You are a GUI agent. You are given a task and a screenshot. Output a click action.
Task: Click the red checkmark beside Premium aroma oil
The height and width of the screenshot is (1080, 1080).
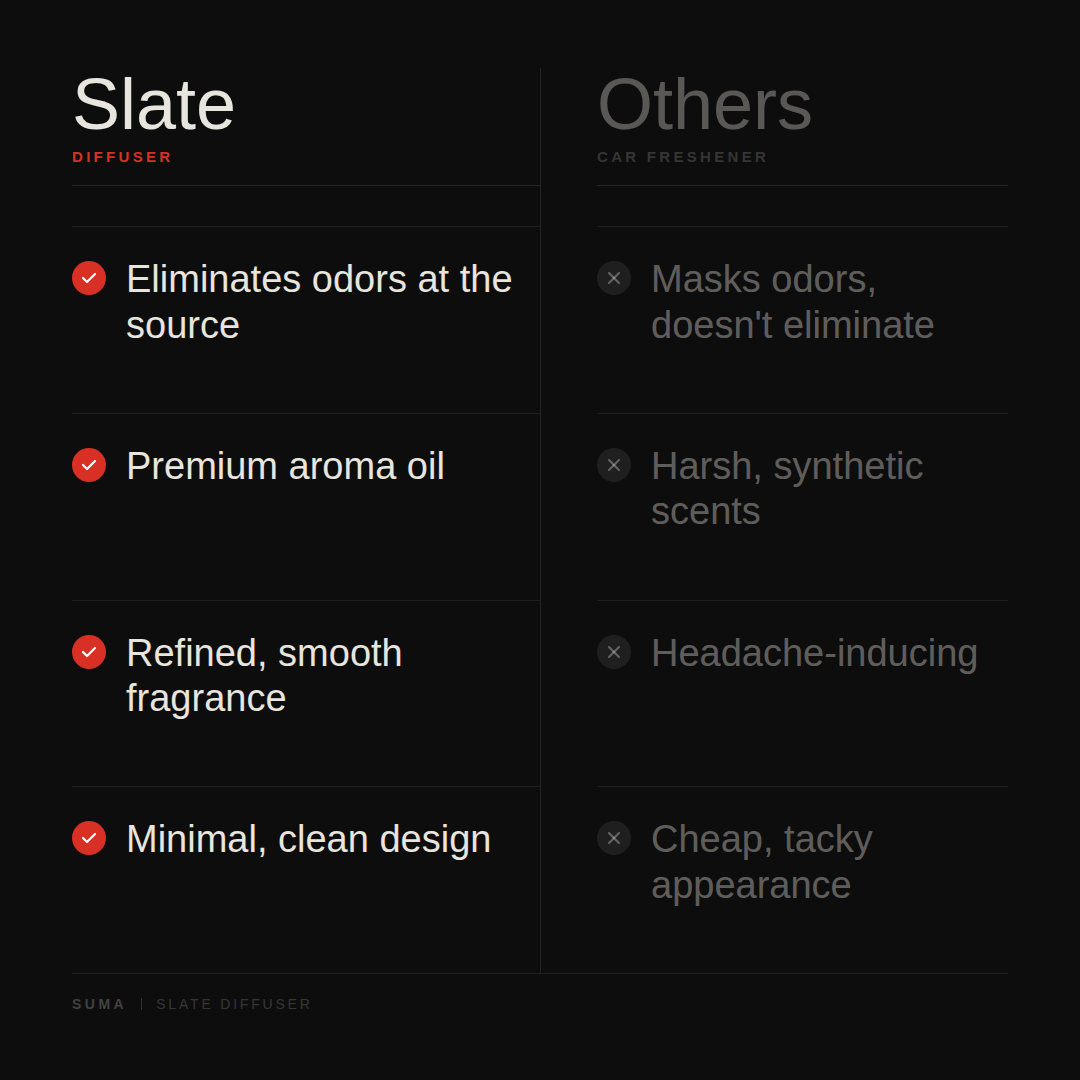pos(89,465)
